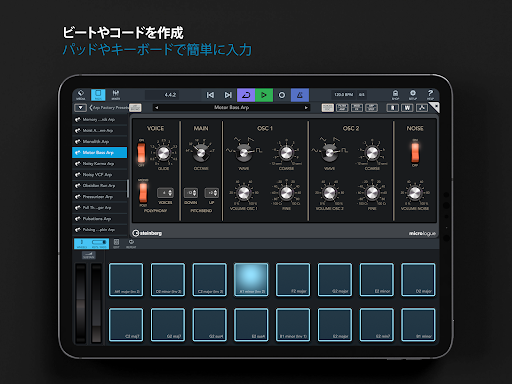Open the Help question mark icon
The width and height of the screenshot is (512, 384).
[430, 95]
